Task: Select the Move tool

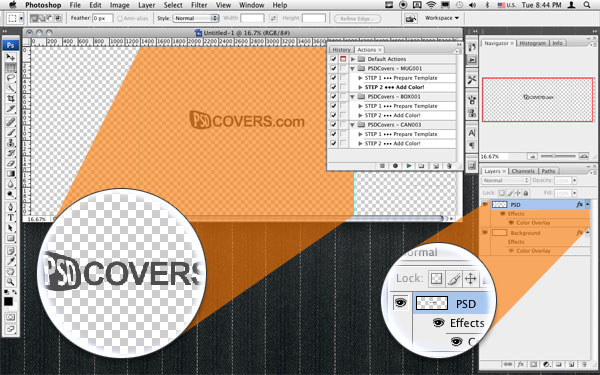Action: tap(11, 57)
